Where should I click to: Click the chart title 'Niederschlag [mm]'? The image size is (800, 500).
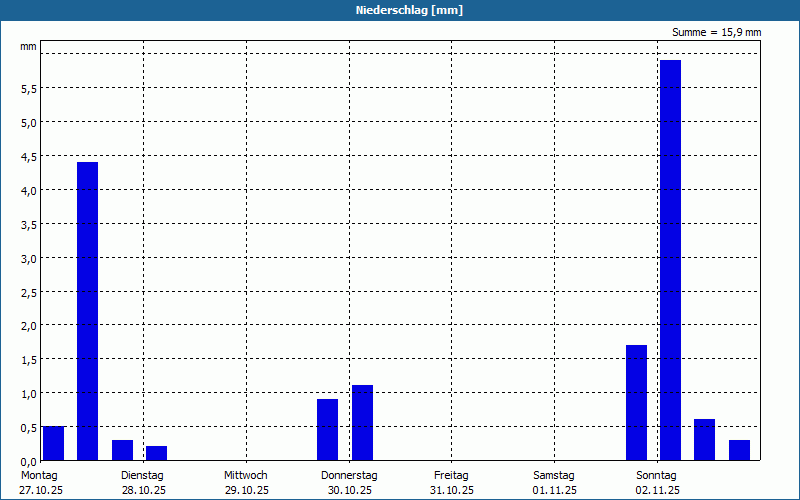click(409, 10)
